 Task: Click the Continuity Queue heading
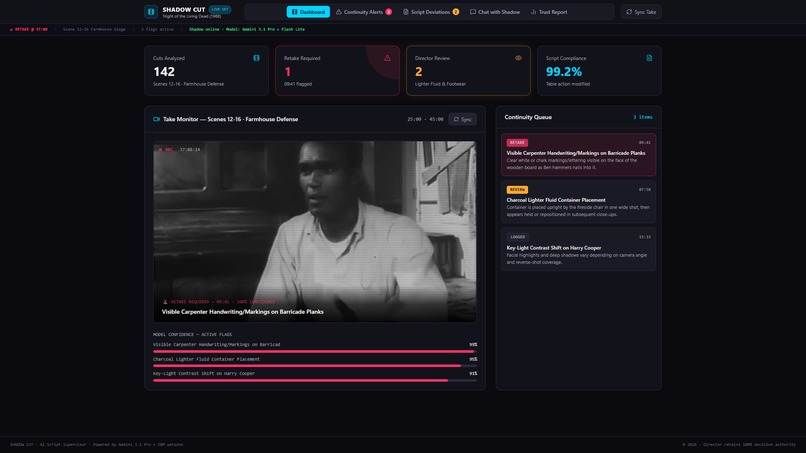tap(528, 117)
